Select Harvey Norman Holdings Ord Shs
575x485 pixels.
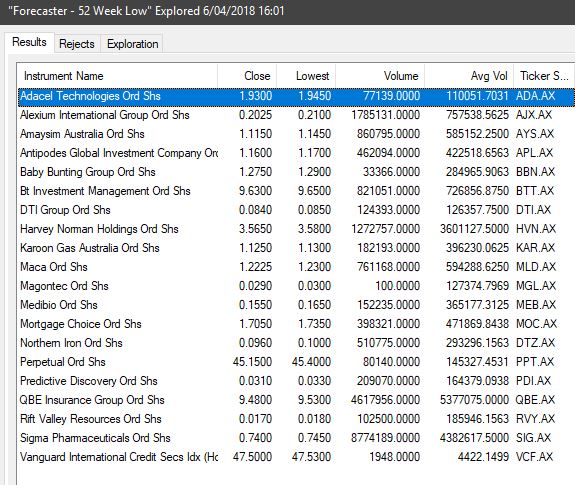296,229
